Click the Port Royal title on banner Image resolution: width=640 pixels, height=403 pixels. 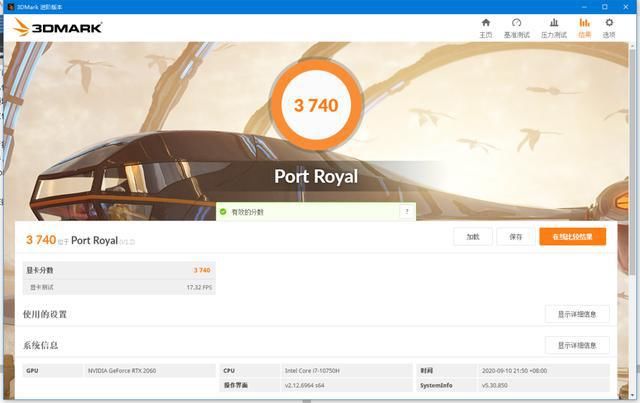click(316, 177)
